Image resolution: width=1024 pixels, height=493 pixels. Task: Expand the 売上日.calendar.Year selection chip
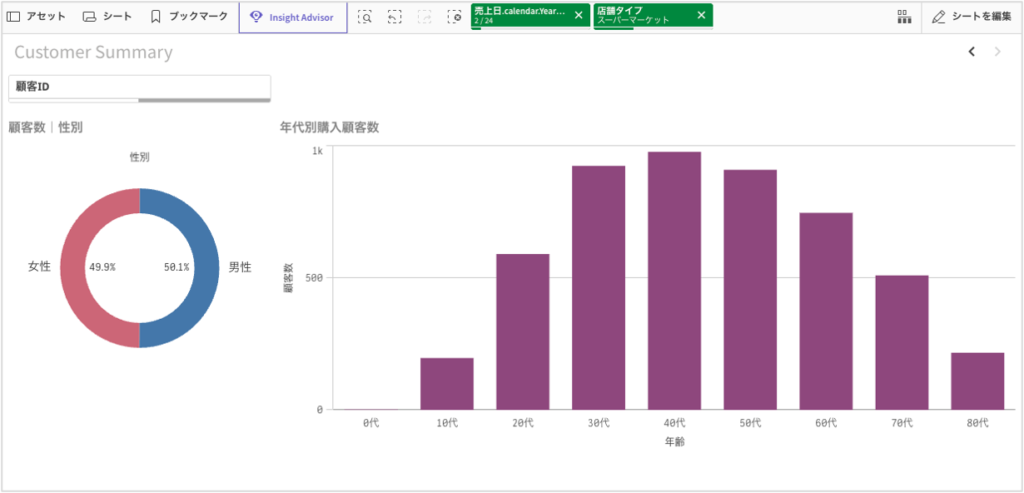(520, 15)
